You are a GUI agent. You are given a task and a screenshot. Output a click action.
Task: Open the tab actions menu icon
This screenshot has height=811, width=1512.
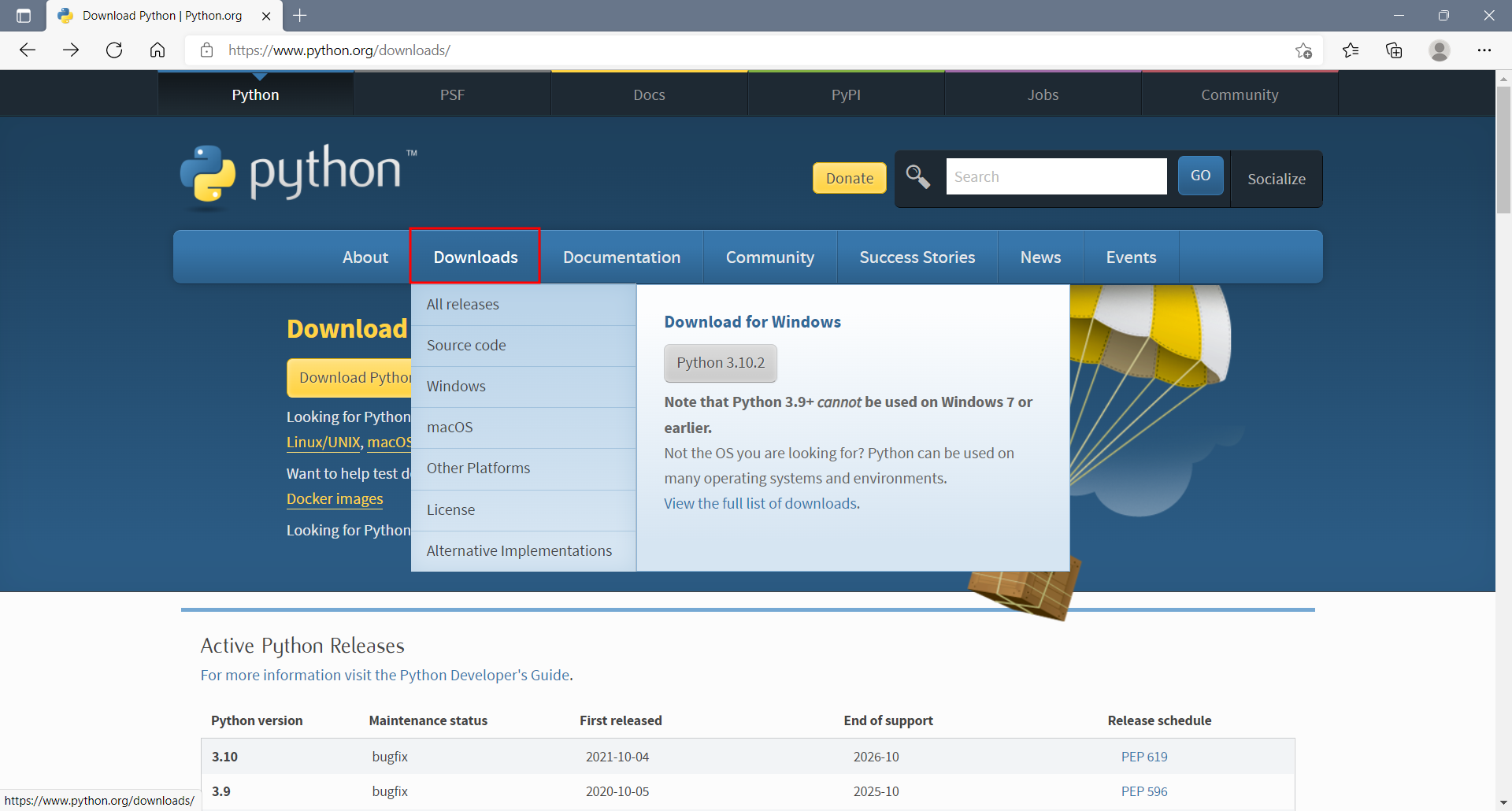coord(24,16)
